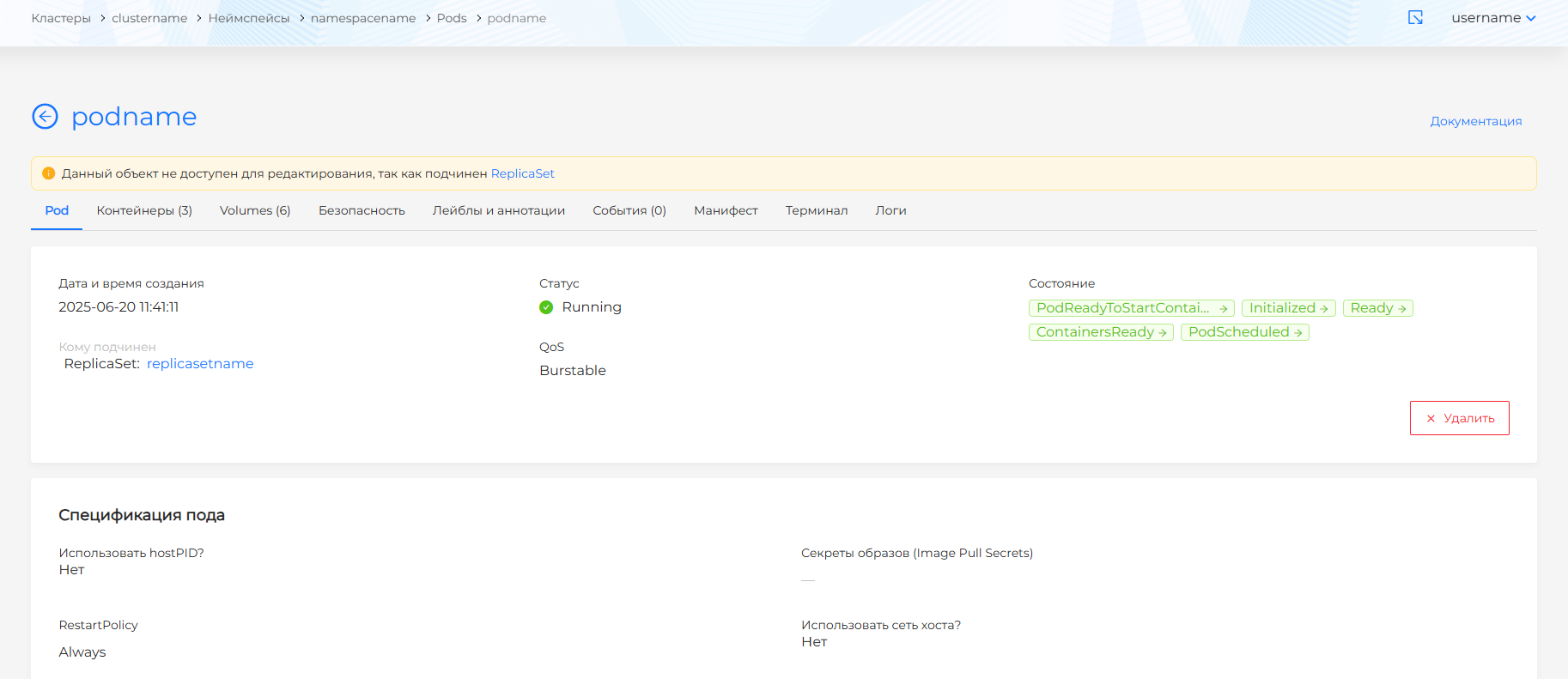This screenshot has width=1568, height=679.
Task: Open the Ready condition tag
Action: (1377, 308)
